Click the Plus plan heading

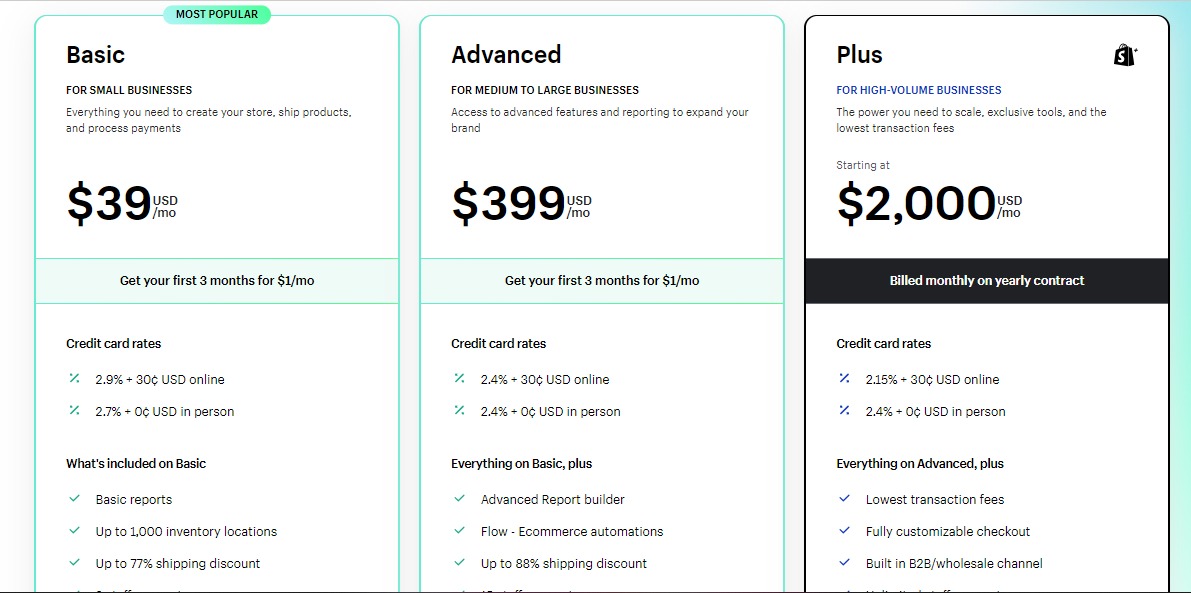click(858, 55)
